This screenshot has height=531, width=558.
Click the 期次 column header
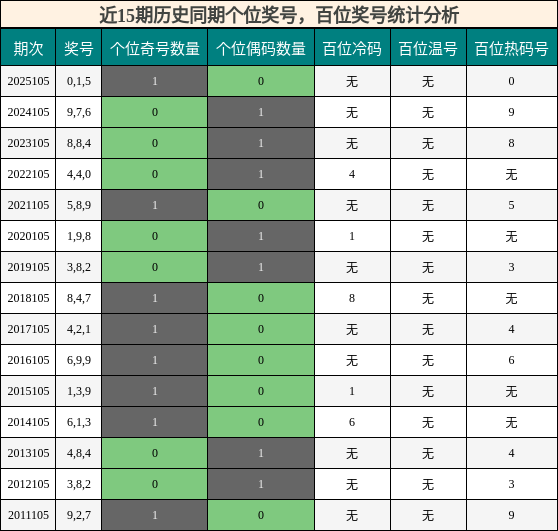pos(28,47)
